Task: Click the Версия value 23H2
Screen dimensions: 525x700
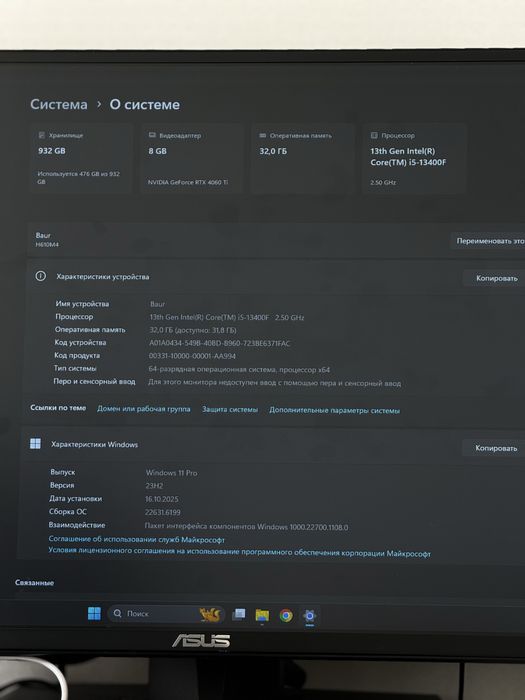Action: click(154, 486)
